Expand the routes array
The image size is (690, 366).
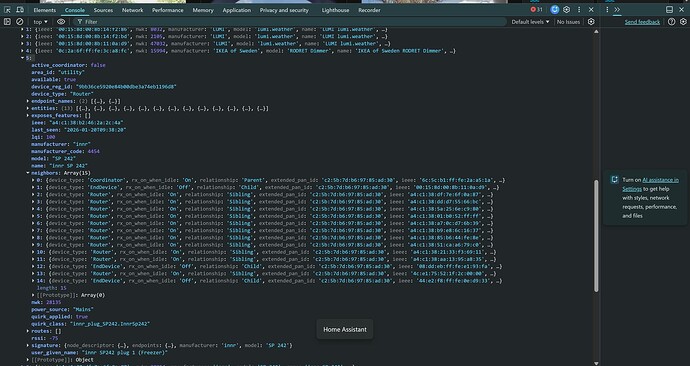(28, 331)
